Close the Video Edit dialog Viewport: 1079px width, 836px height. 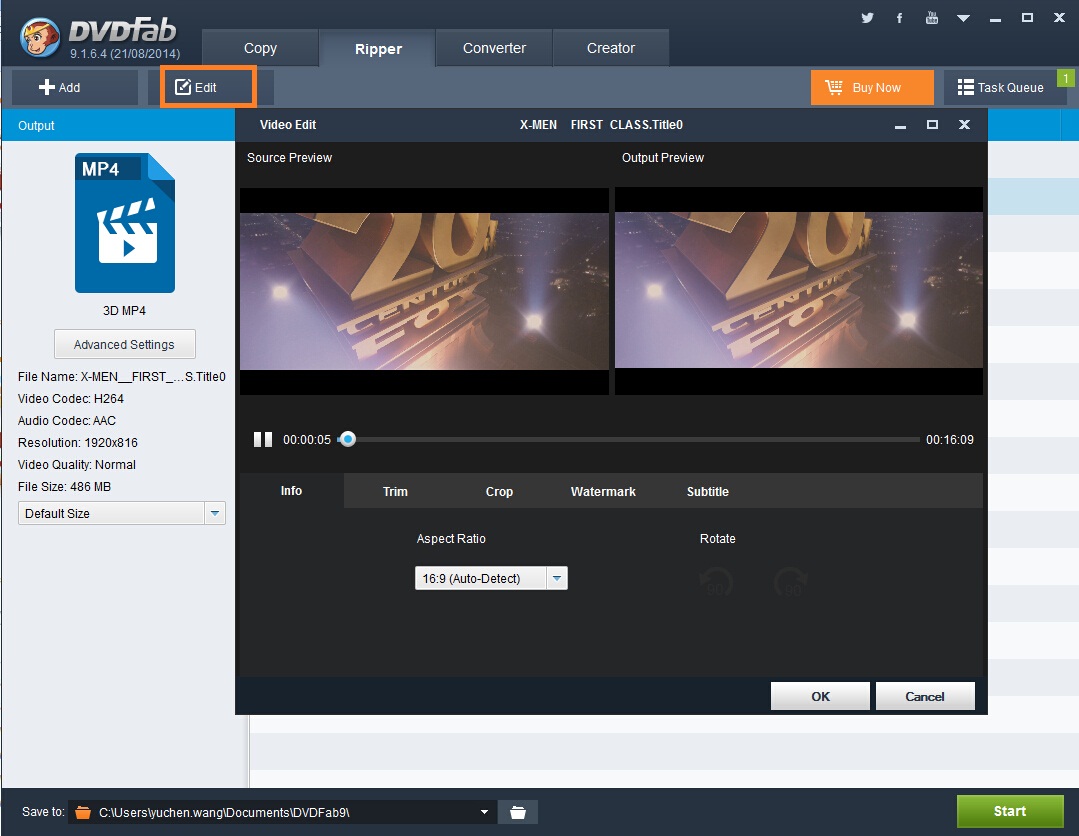point(964,125)
